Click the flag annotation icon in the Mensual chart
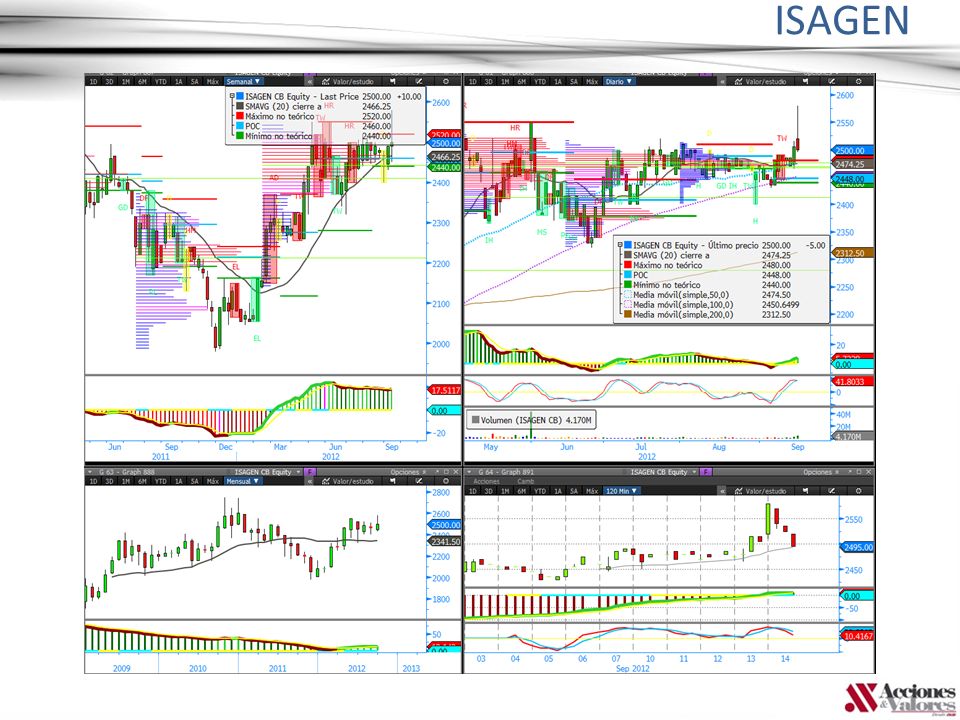This screenshot has width=960, height=720. click(x=393, y=481)
